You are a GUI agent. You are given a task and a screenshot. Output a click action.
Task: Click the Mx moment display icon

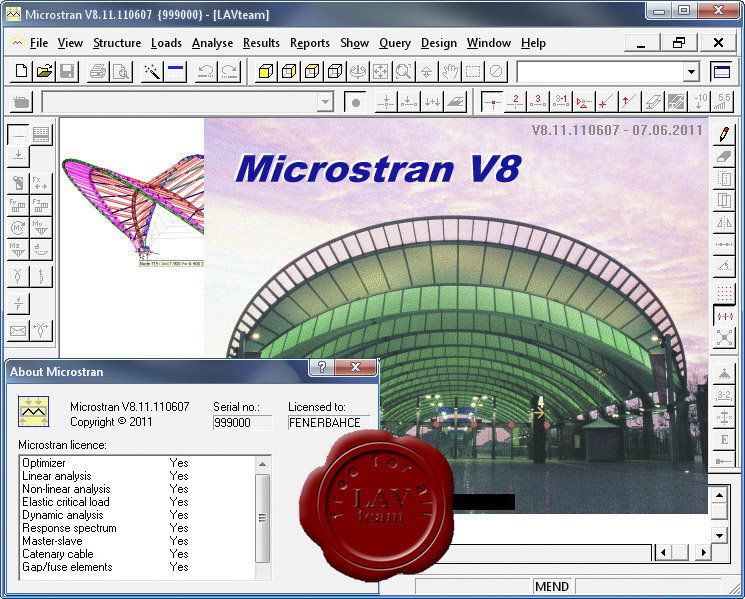(18, 228)
